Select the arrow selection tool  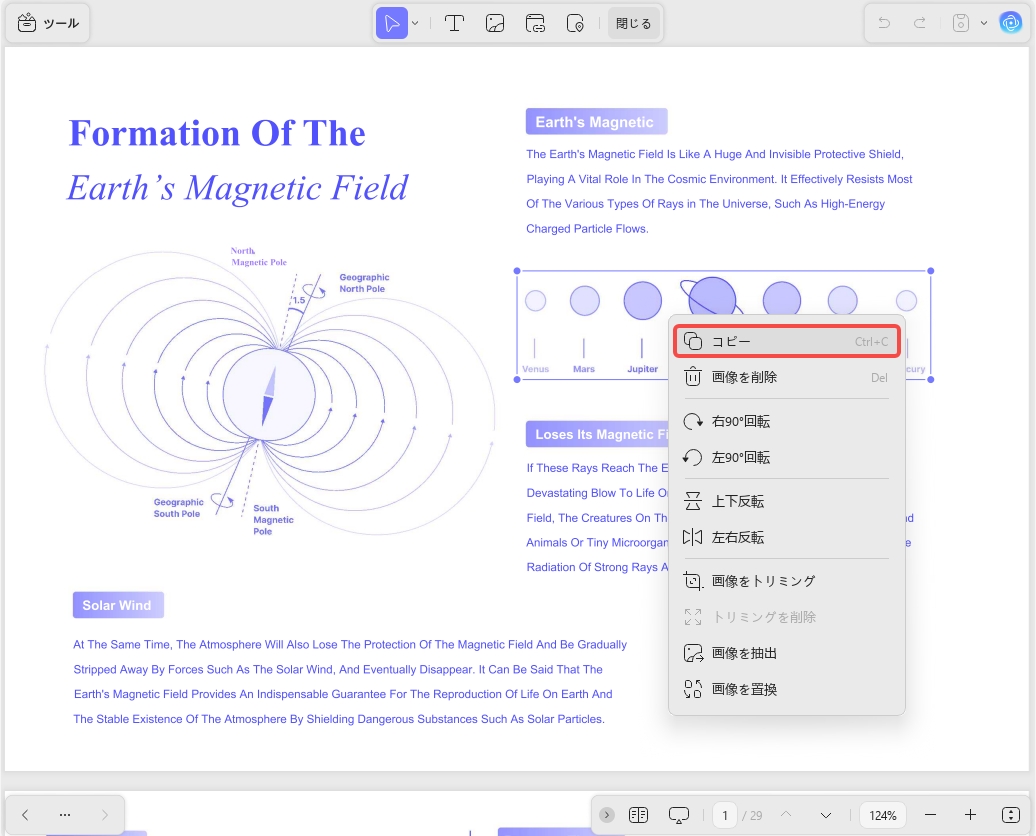pos(392,23)
